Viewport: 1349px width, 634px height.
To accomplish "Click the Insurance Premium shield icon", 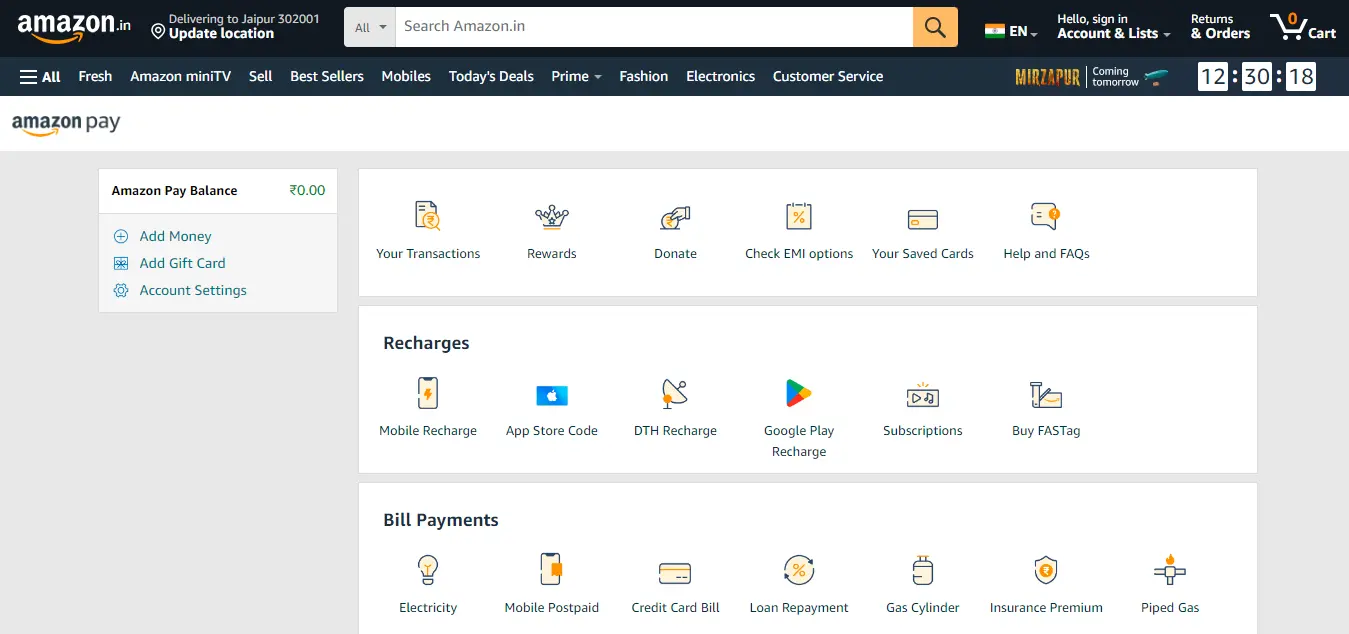I will click(x=1046, y=571).
